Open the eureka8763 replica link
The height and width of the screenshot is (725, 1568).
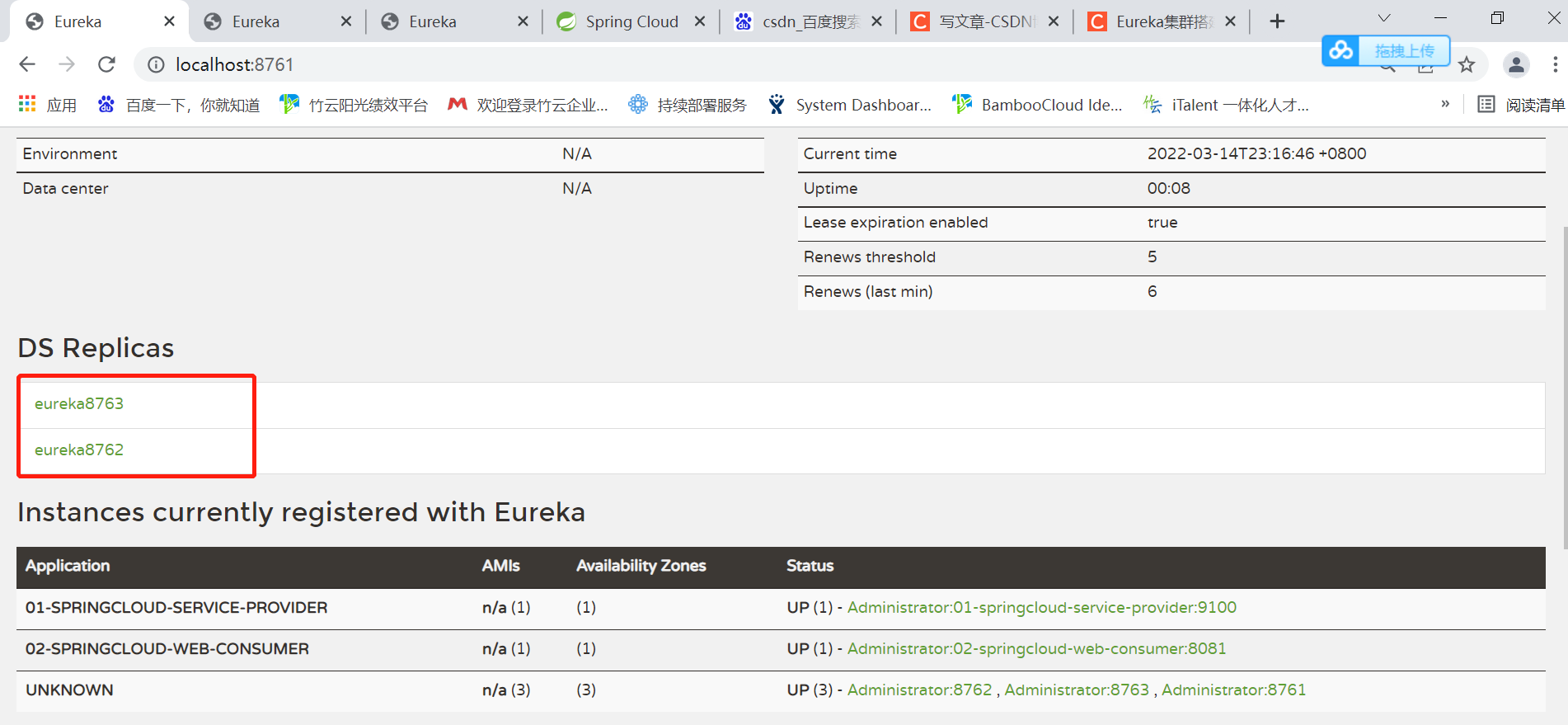[79, 403]
